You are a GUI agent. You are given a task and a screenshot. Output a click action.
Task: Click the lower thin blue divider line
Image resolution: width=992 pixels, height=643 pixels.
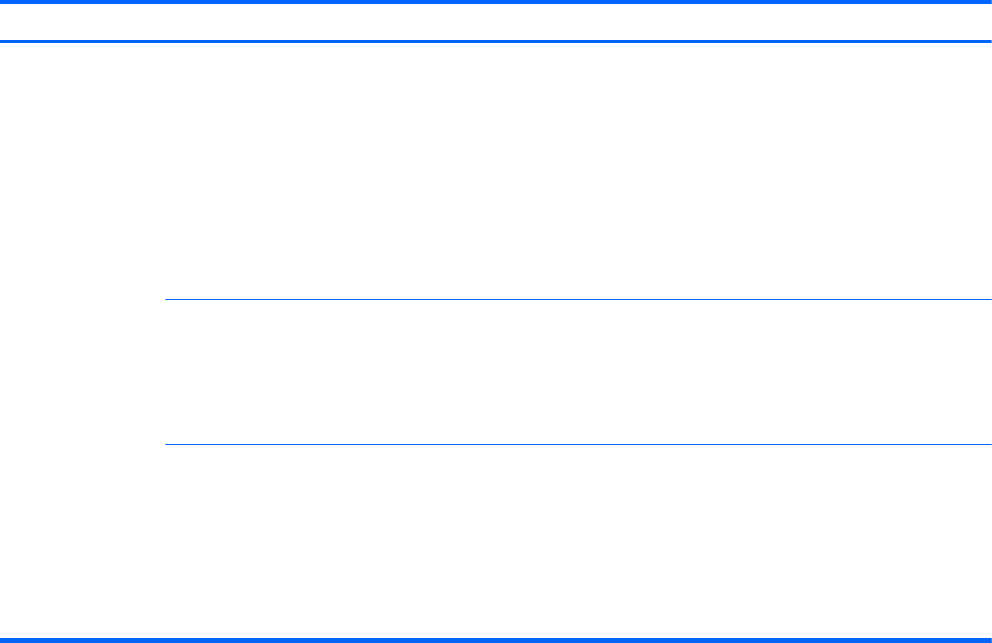coord(578,445)
